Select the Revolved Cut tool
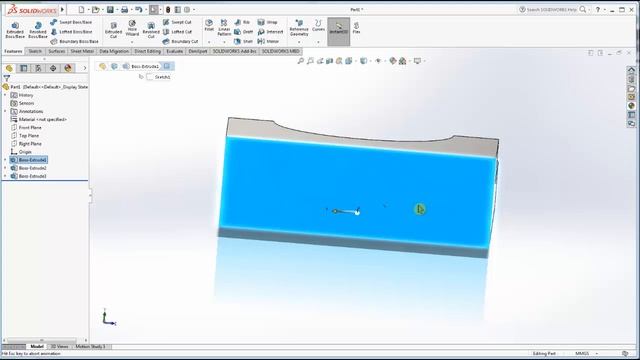Image resolution: width=640 pixels, height=360 pixels. coord(151,30)
